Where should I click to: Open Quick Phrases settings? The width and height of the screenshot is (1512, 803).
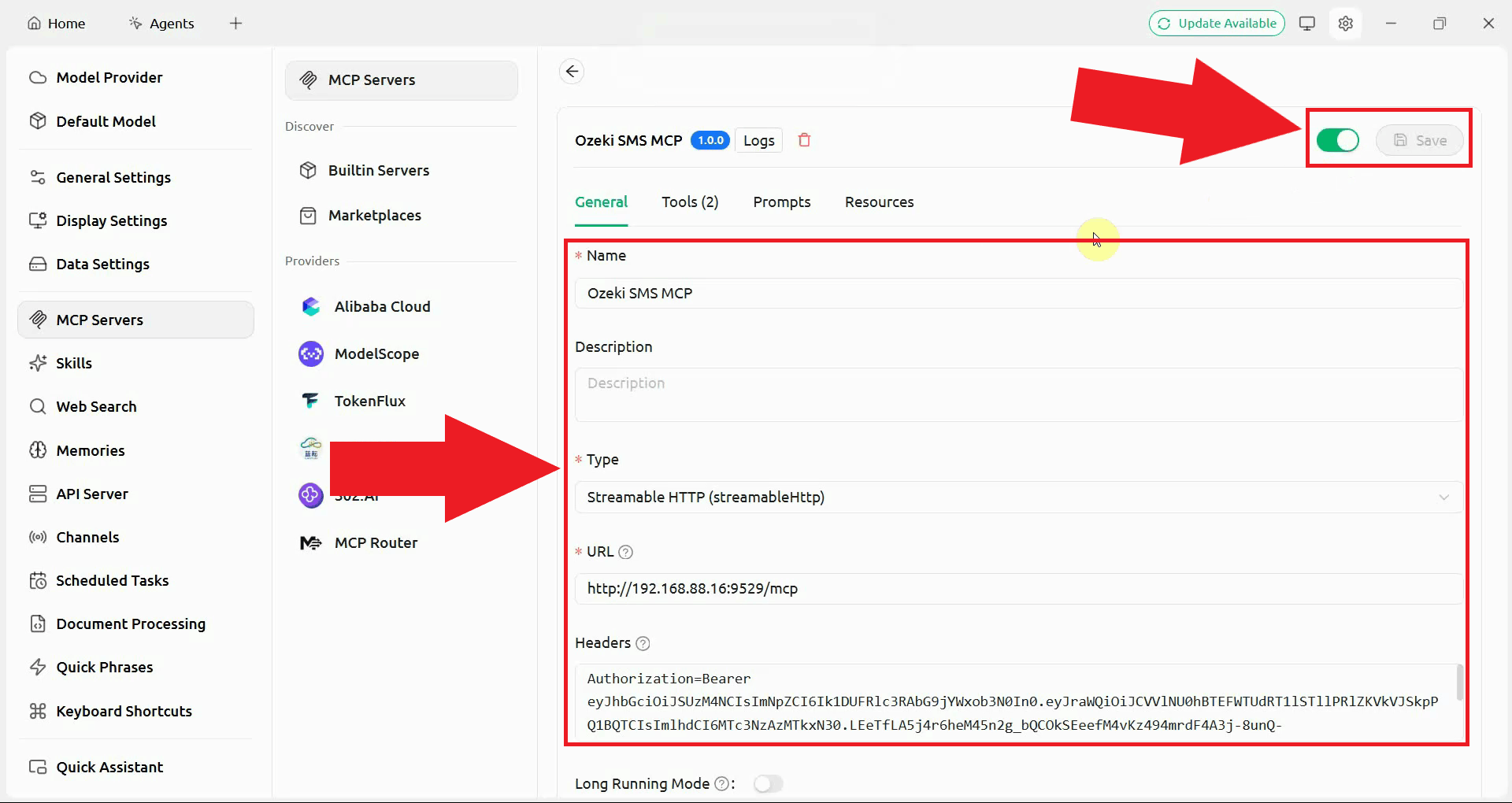click(135, 667)
